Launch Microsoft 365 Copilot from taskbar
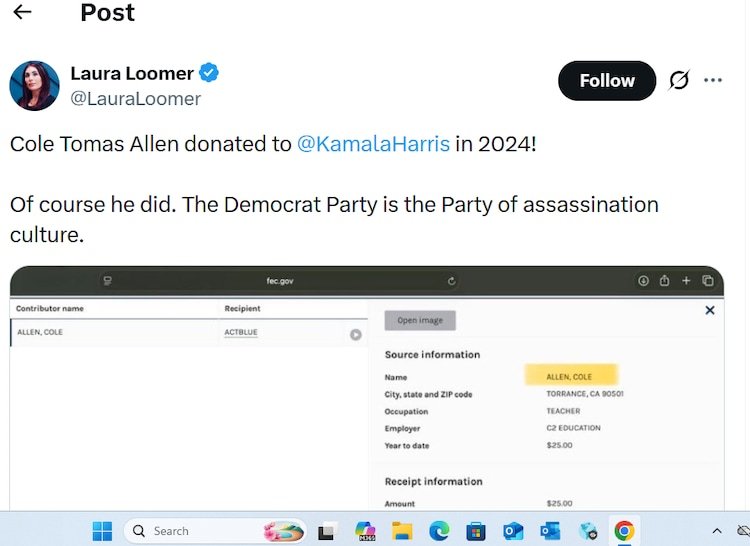 point(365,531)
